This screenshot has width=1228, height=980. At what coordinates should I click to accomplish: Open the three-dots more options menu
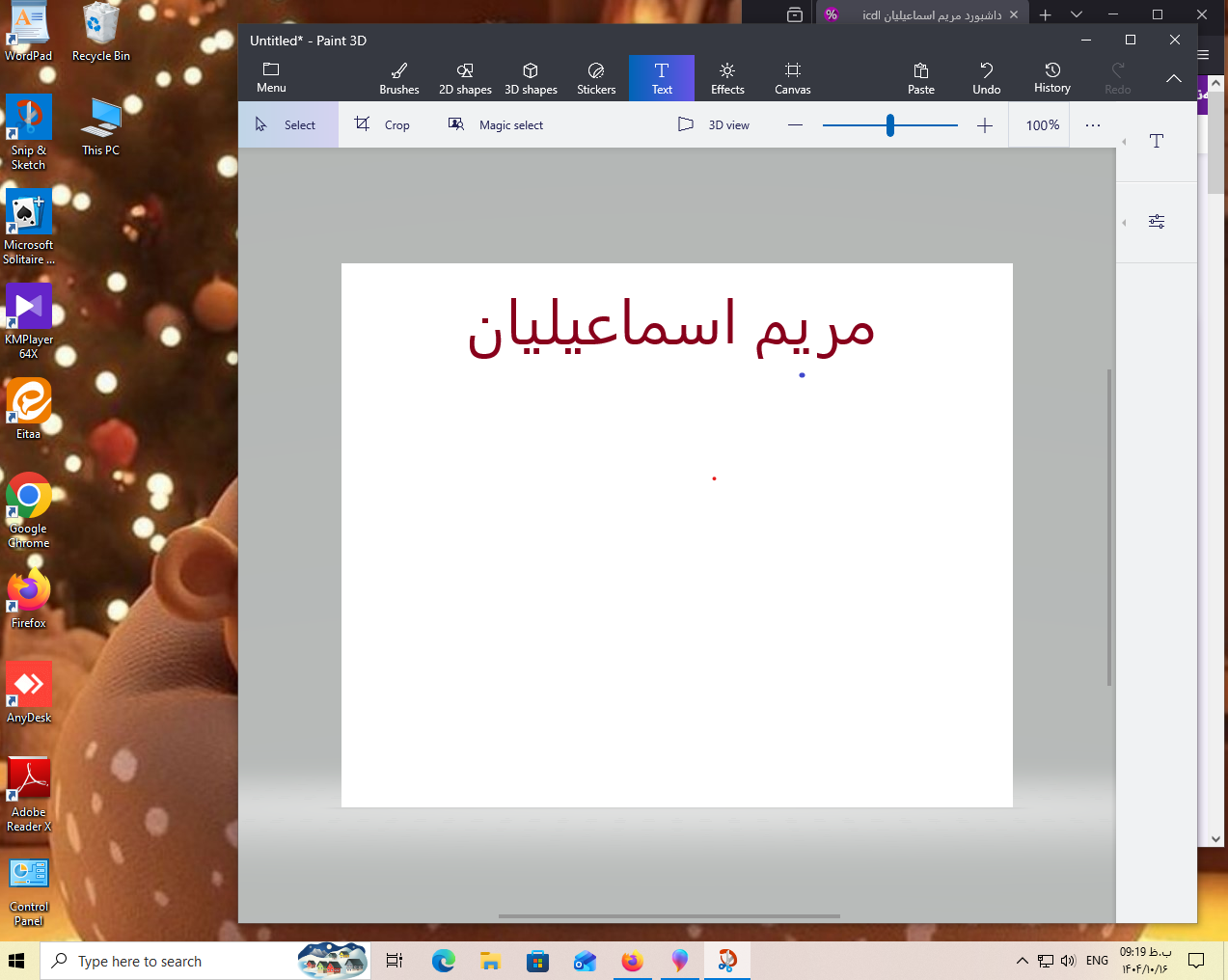click(1092, 125)
